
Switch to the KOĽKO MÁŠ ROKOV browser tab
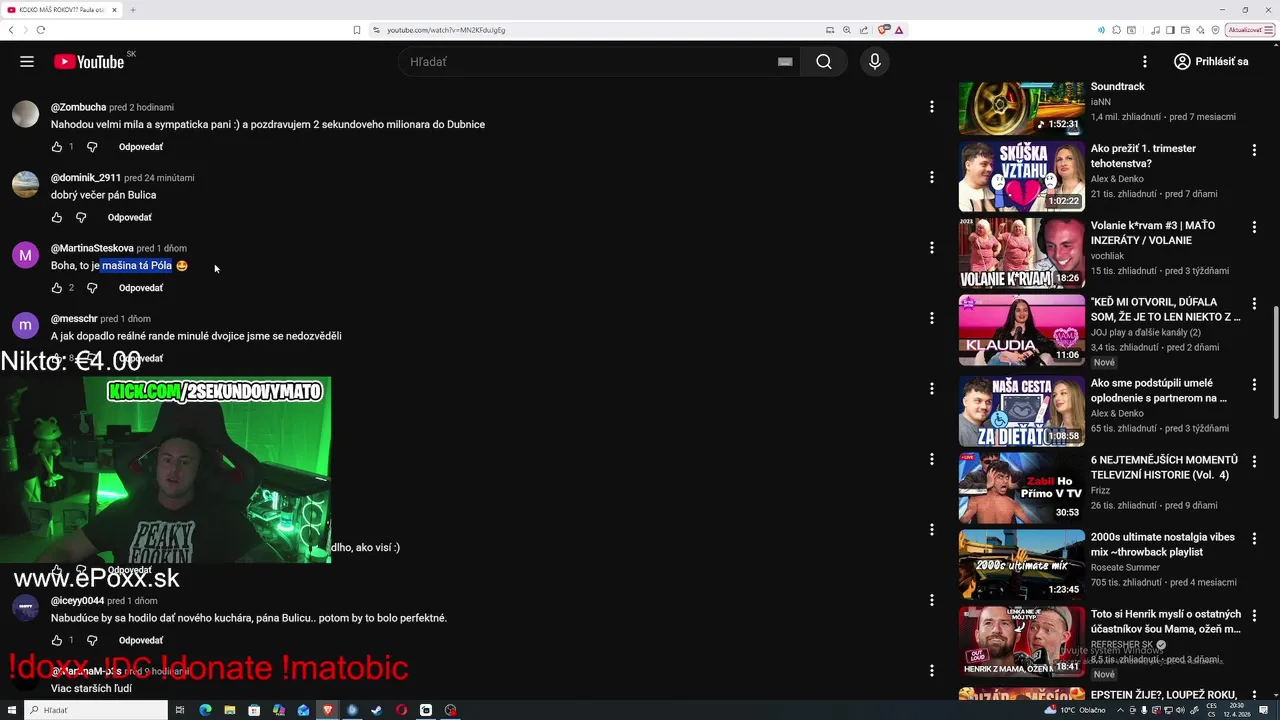(x=62, y=10)
